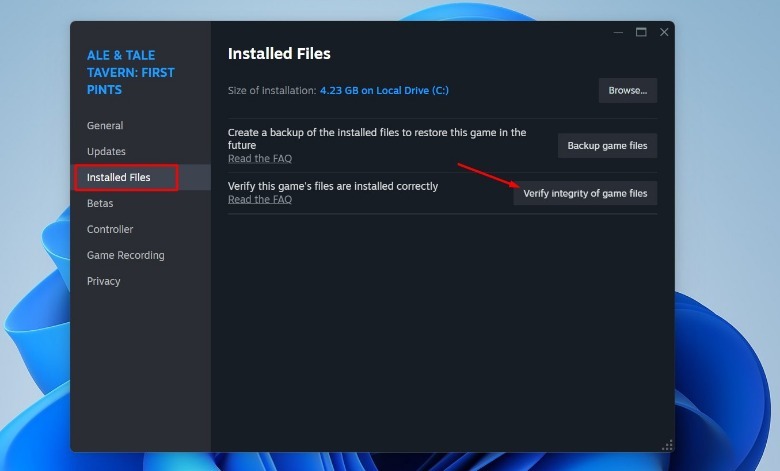Screen dimensions: 780x471
Task: Click 'Verify this game's files are installed correctly'
Action: pos(333,186)
